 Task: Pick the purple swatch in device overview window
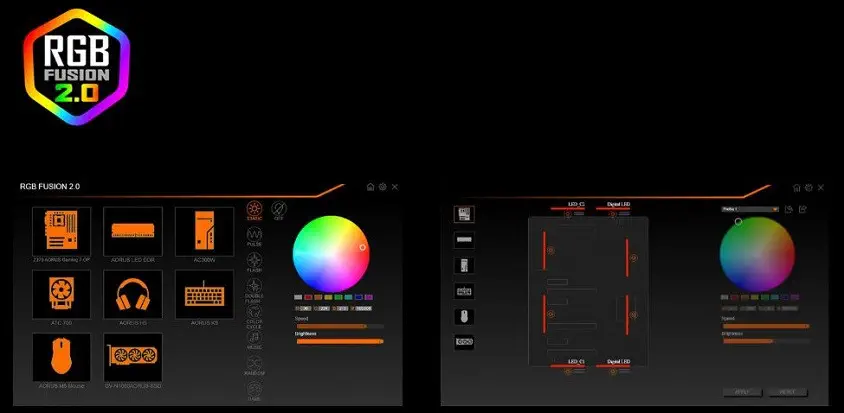tap(369, 297)
